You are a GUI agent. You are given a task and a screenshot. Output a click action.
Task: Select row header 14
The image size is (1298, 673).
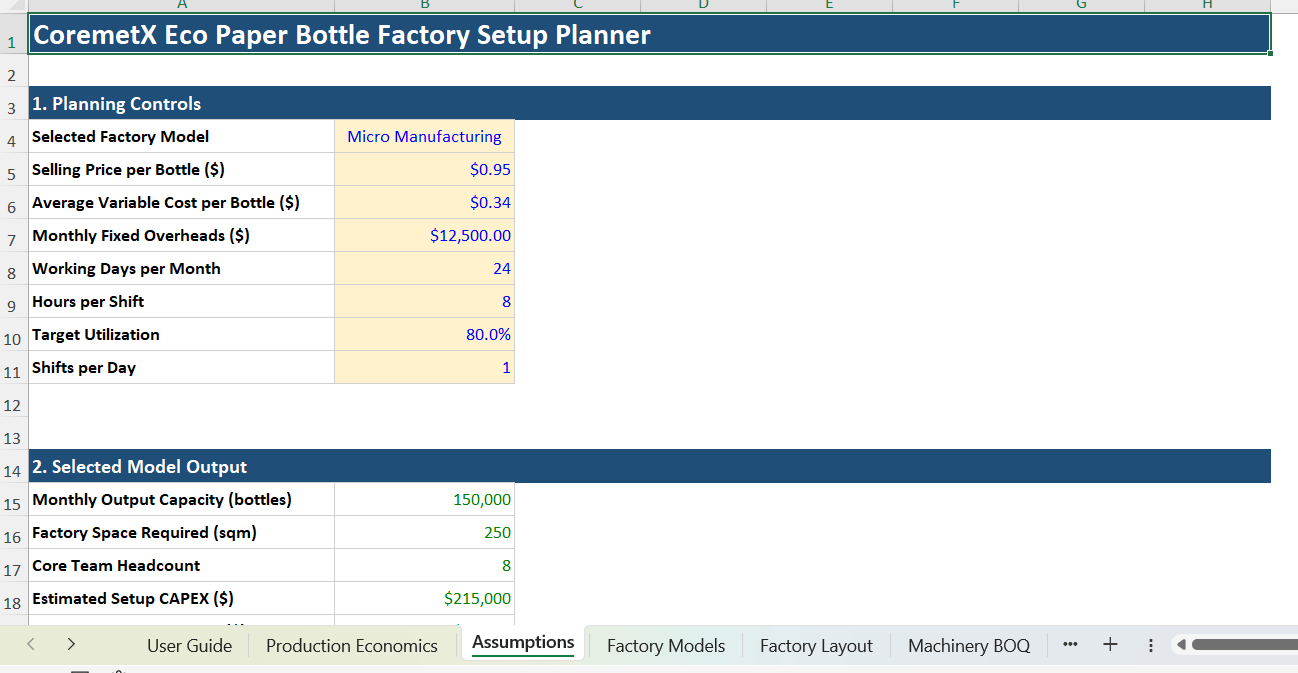tap(14, 468)
